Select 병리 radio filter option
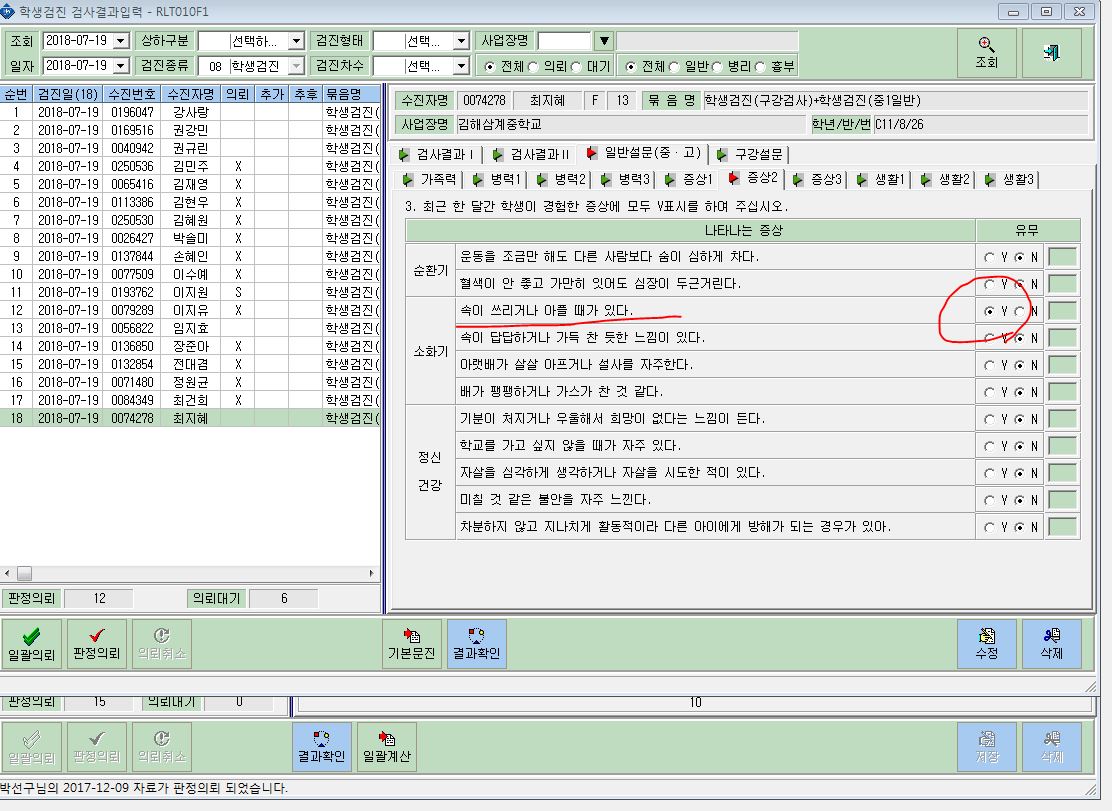Screen dimensions: 1112x811 coord(716,67)
